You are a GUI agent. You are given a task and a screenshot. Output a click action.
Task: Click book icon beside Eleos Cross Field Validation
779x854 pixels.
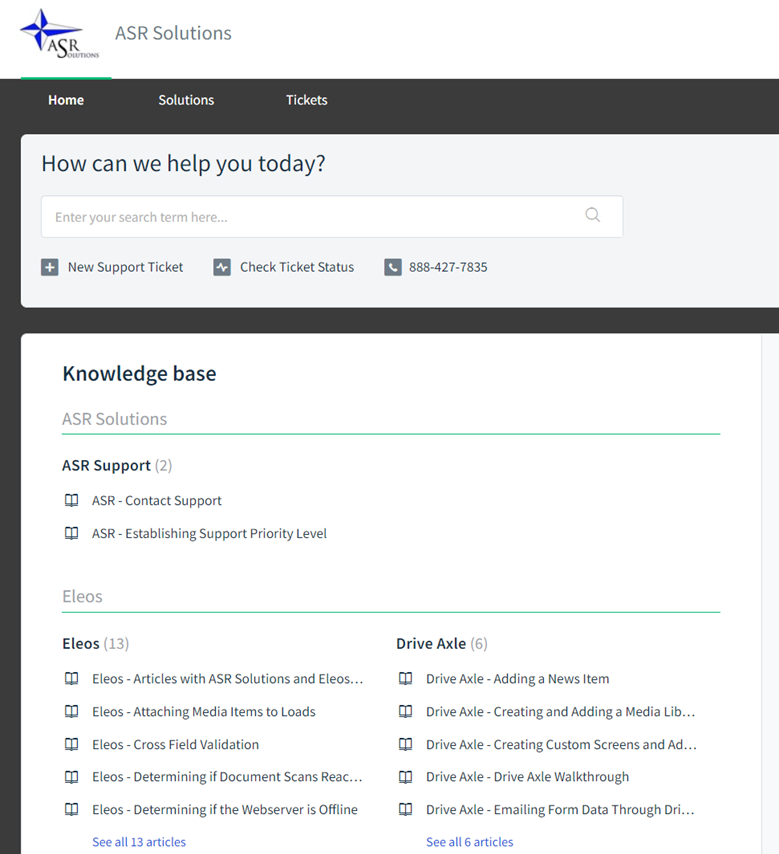pyautogui.click(x=71, y=744)
